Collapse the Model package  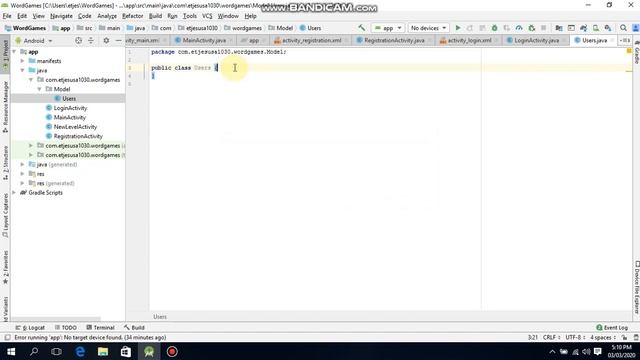[40, 89]
